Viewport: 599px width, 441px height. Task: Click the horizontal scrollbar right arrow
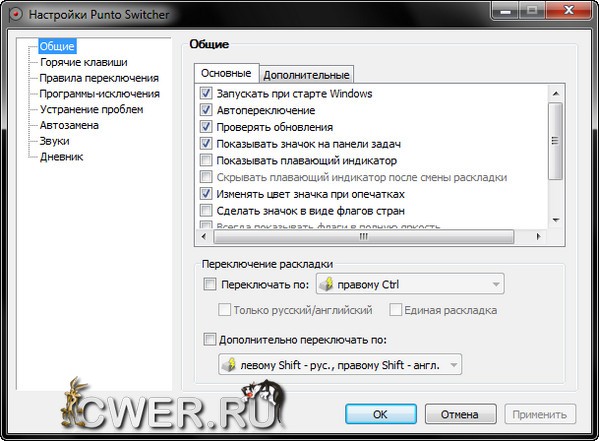(539, 237)
